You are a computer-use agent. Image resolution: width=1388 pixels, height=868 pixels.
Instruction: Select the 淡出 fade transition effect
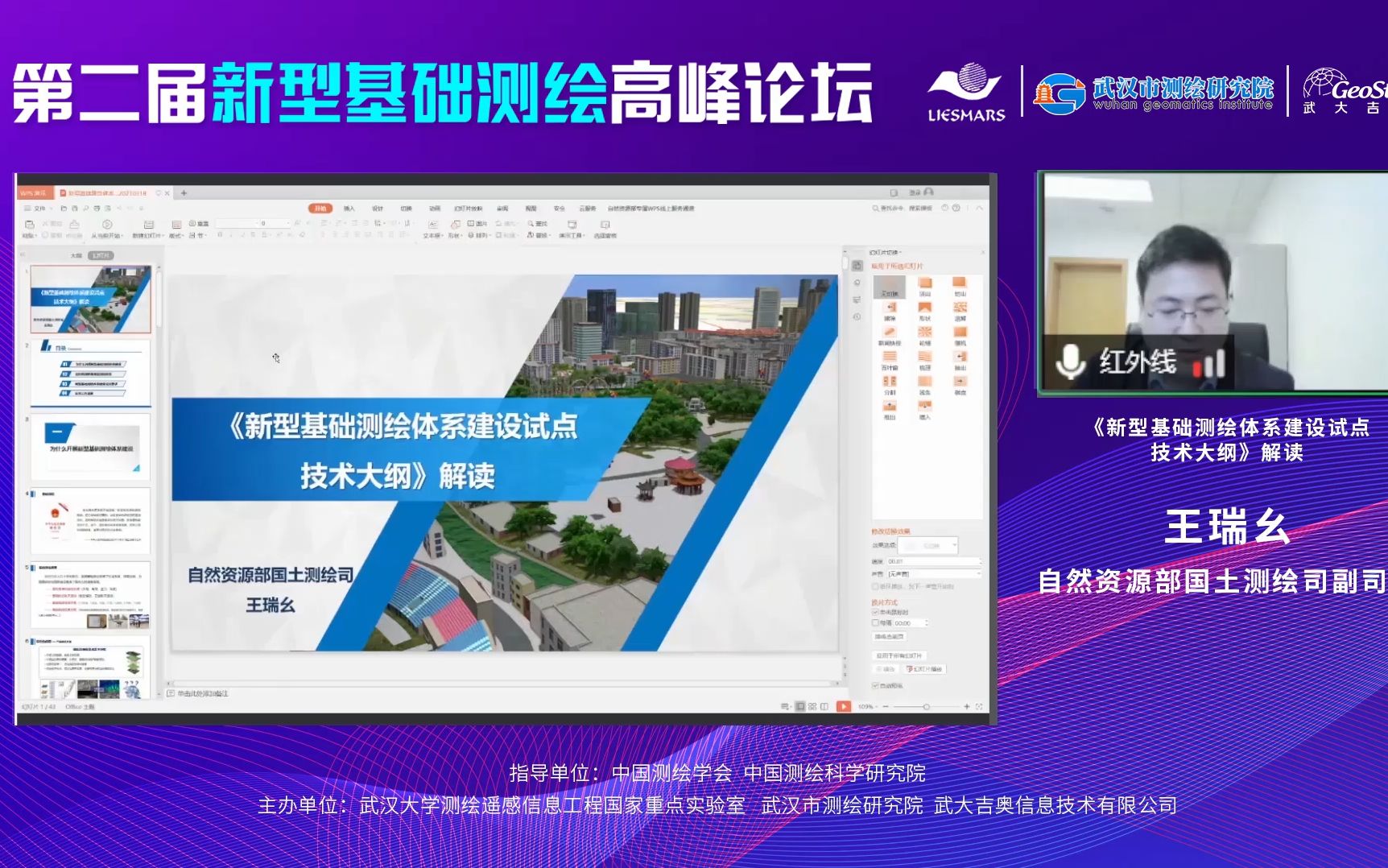(924, 287)
